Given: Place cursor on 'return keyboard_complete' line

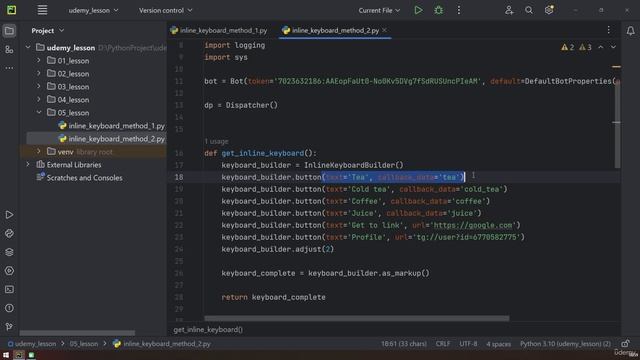Looking at the screenshot, I should [273, 297].
